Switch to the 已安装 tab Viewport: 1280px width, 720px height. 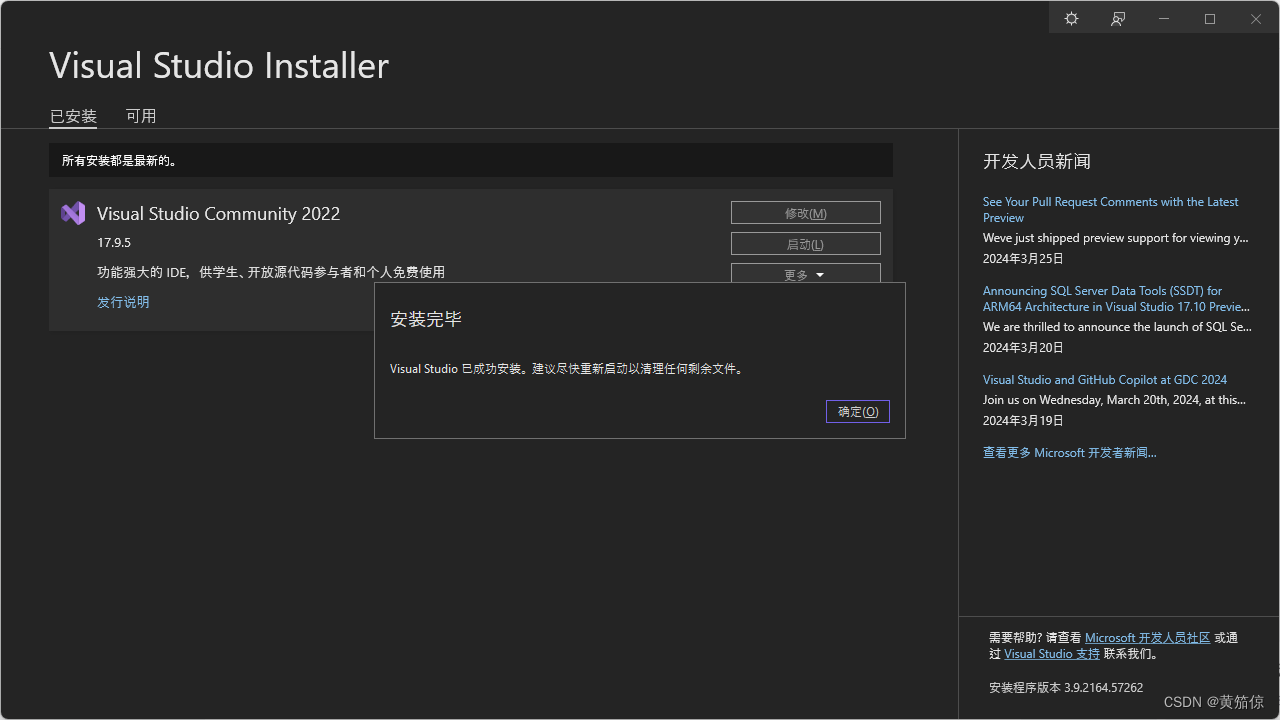point(73,116)
